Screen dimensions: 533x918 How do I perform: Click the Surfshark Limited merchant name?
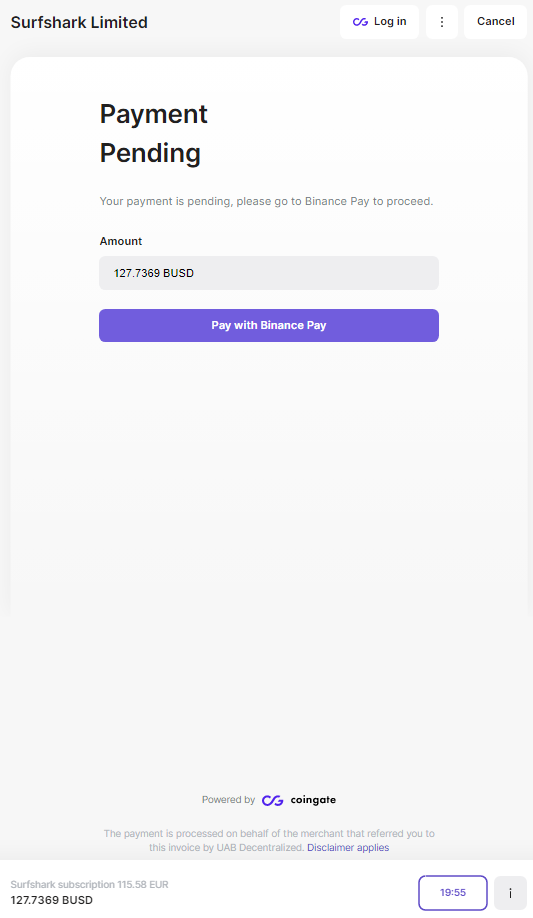[79, 22]
